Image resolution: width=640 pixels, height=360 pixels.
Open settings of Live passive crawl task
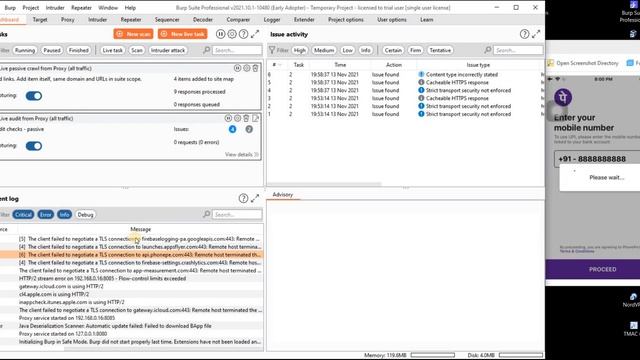(x=247, y=68)
